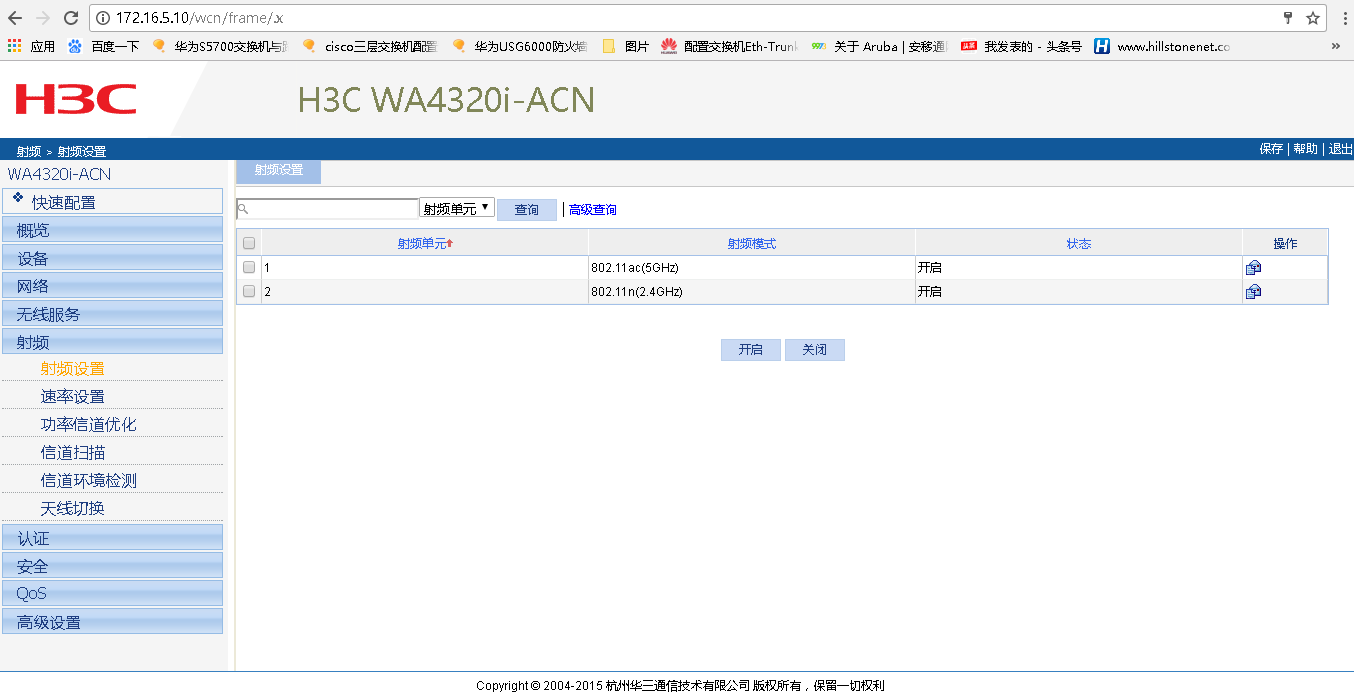Click the browser forward arrow
Screen dimensions: 1354x699
tap(42, 18)
